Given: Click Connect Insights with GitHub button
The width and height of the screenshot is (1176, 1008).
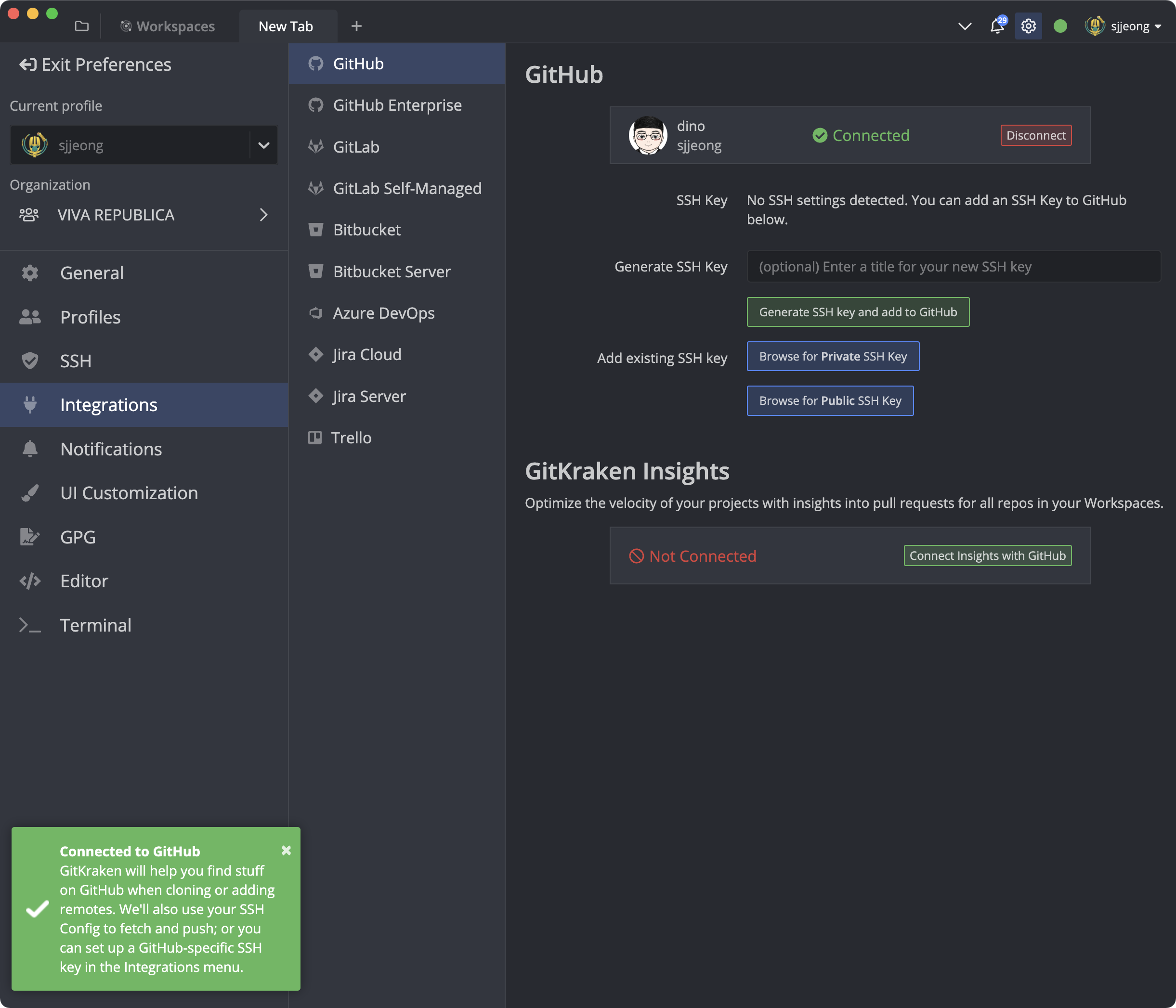Looking at the screenshot, I should pos(987,556).
